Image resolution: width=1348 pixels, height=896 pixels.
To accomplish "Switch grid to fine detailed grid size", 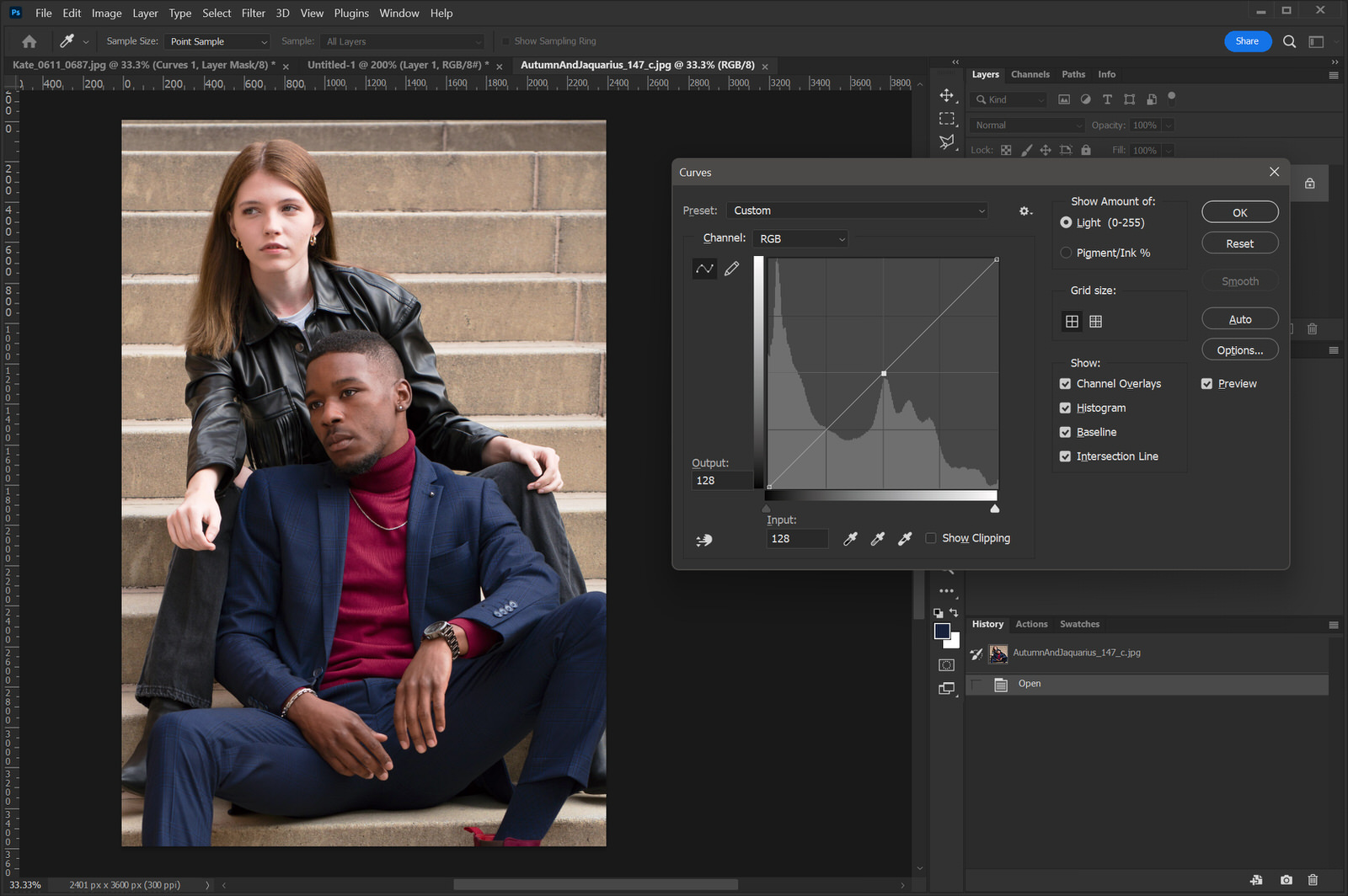I will click(x=1095, y=321).
